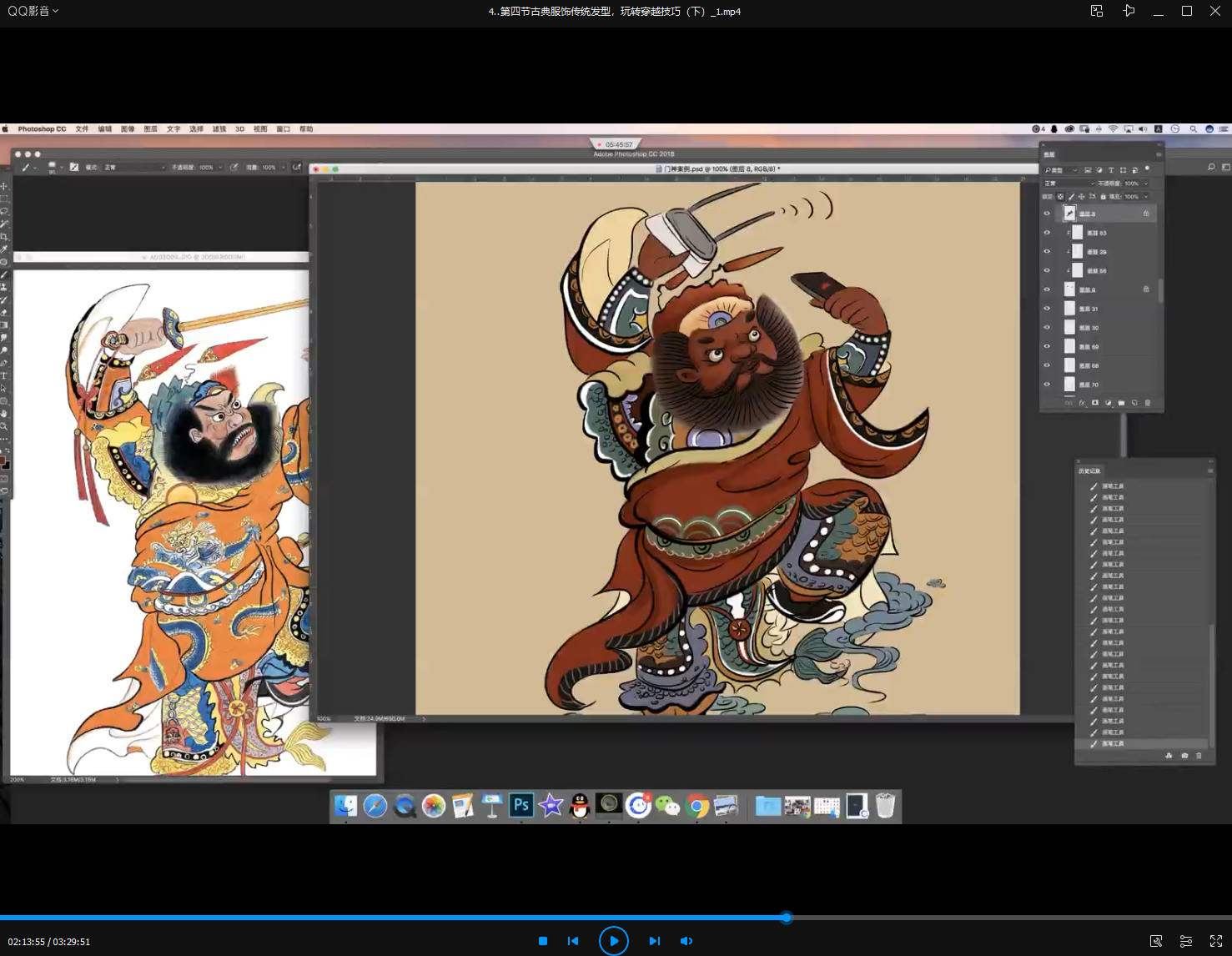This screenshot has height=956, width=1232.
Task: Hide layer 63 with its eye icon
Action: coord(1047,233)
